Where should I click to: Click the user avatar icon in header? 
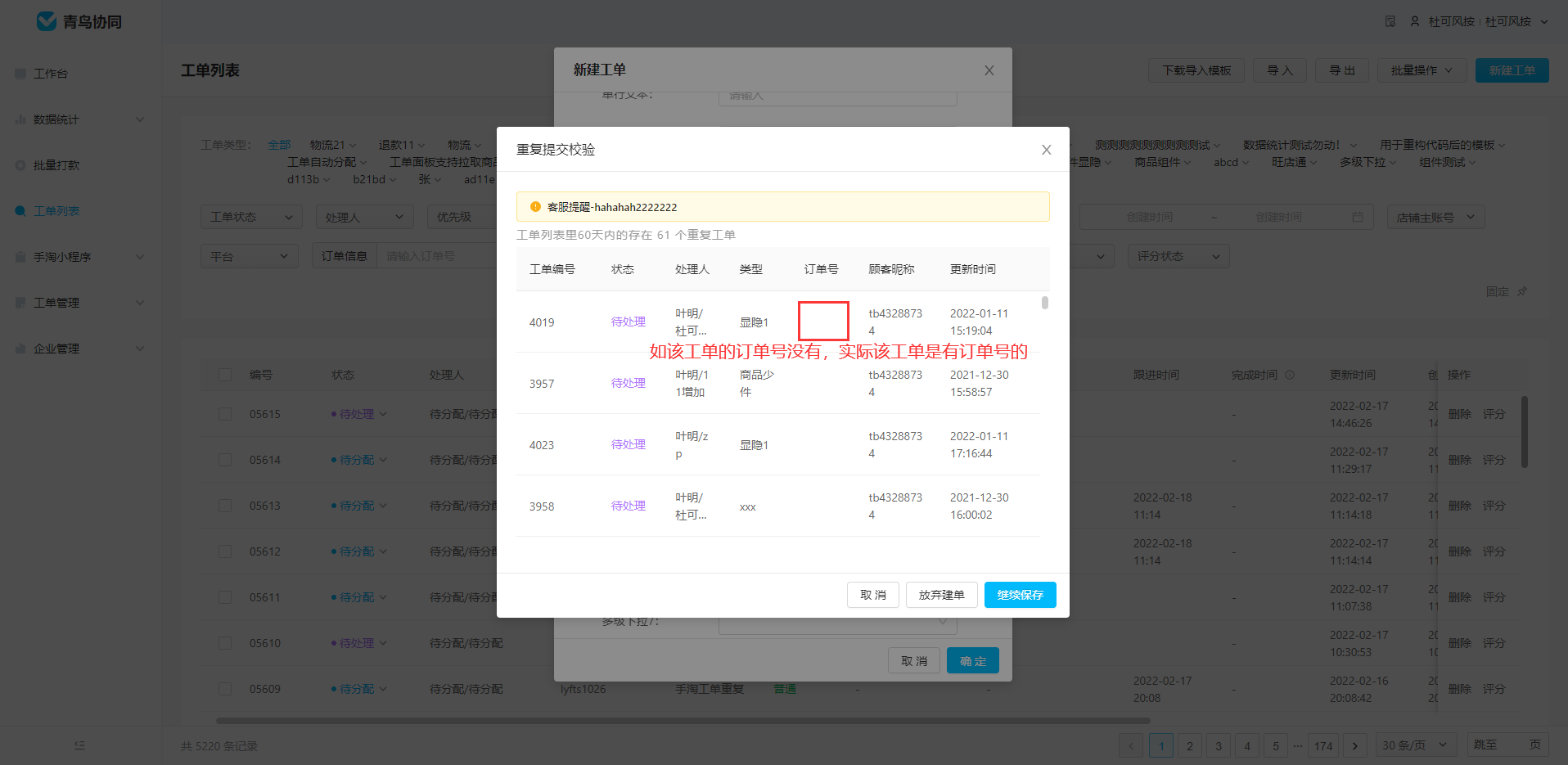point(1415,21)
